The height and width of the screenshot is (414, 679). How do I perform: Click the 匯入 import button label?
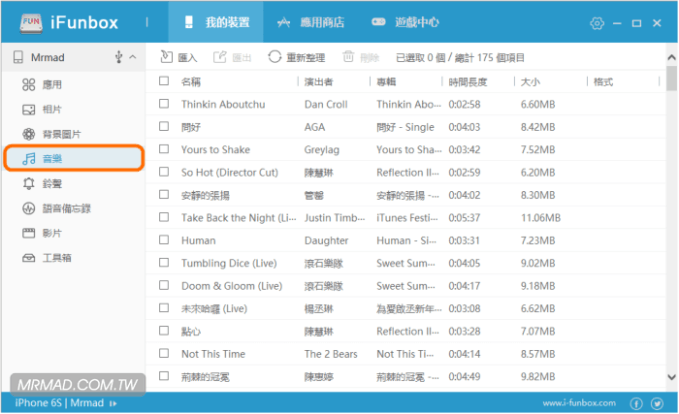point(188,58)
